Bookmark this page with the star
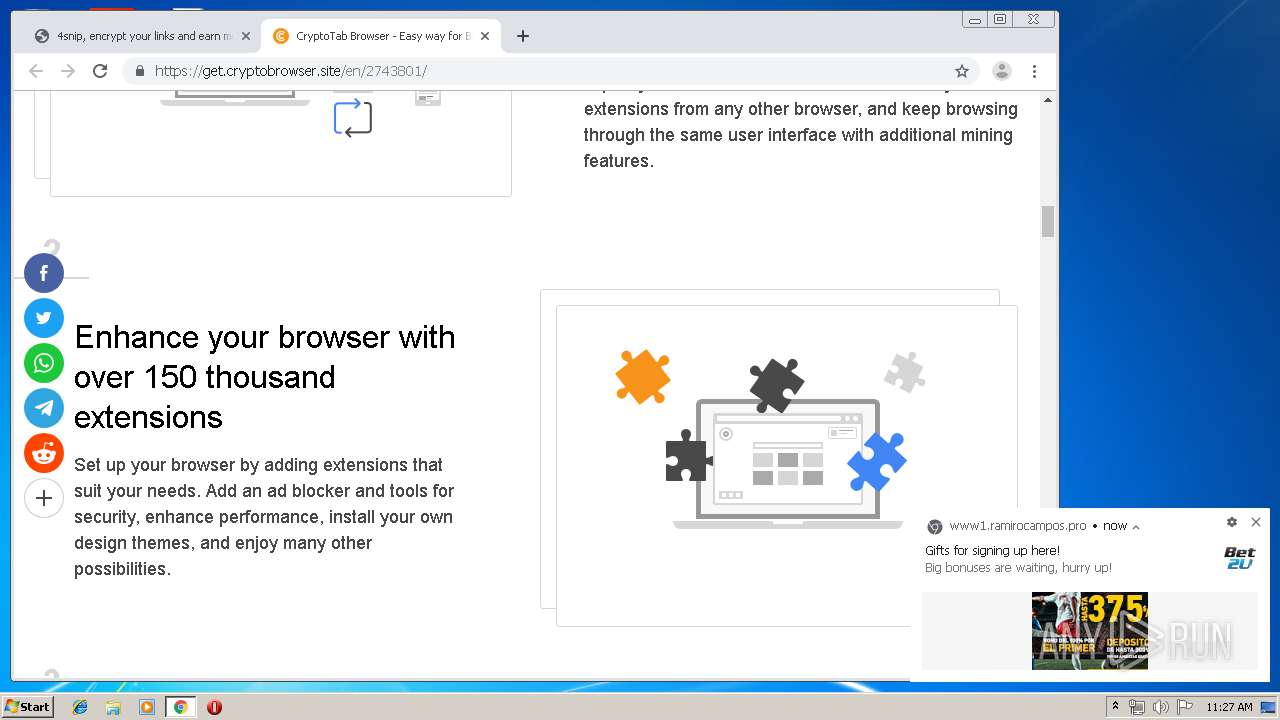The image size is (1280, 720). [962, 71]
